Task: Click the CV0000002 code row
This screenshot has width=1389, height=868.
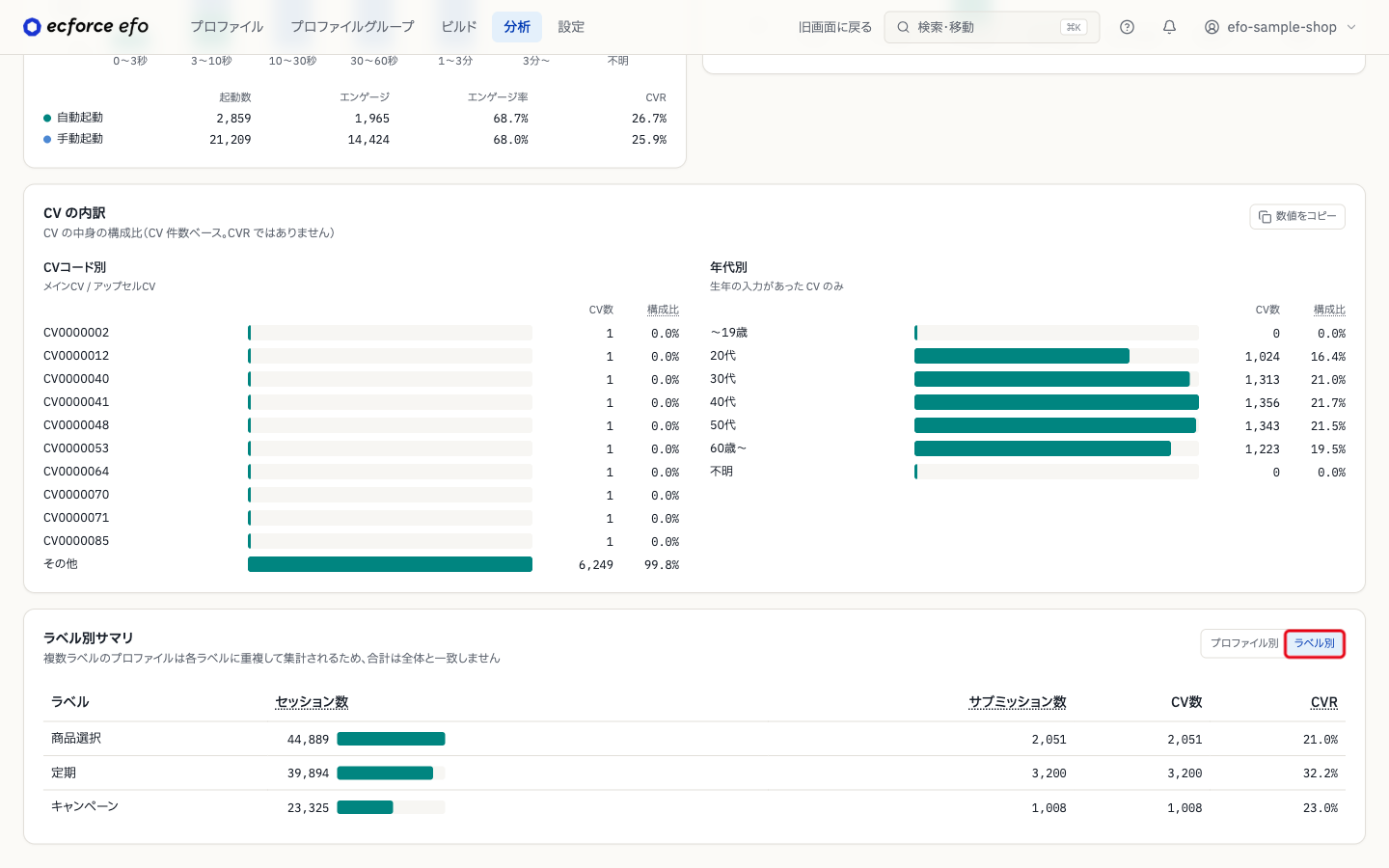Action: (x=362, y=333)
